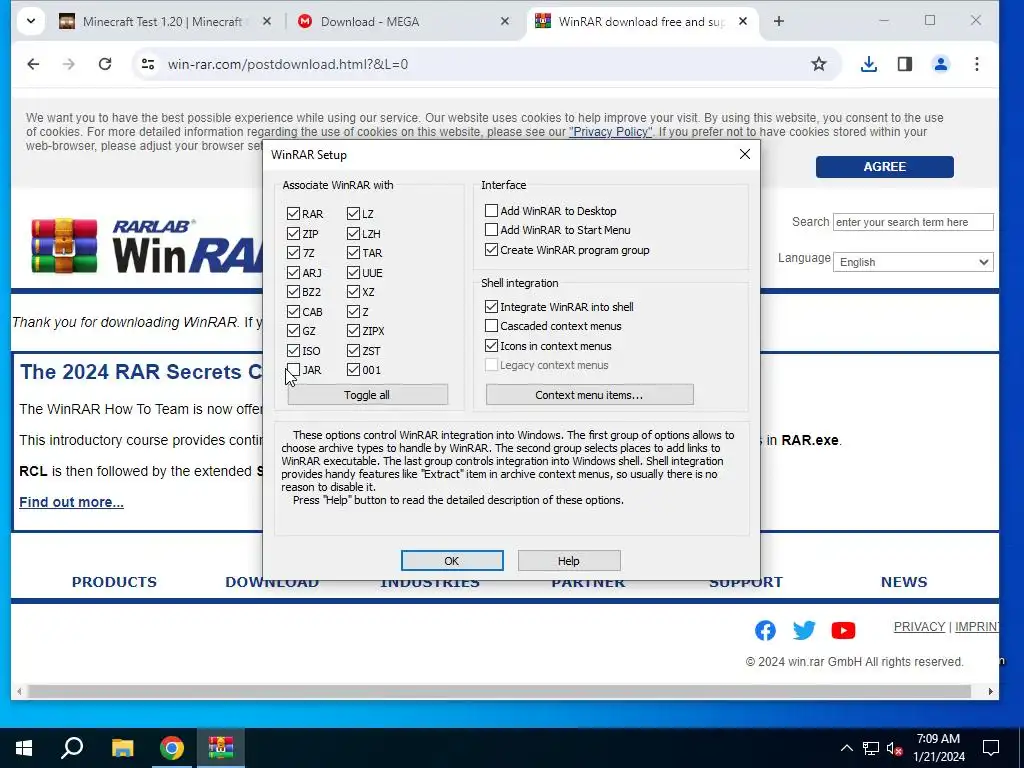Viewport: 1024px width, 768px height.
Task: Toggle ARJ association checkbox
Action: tap(293, 272)
